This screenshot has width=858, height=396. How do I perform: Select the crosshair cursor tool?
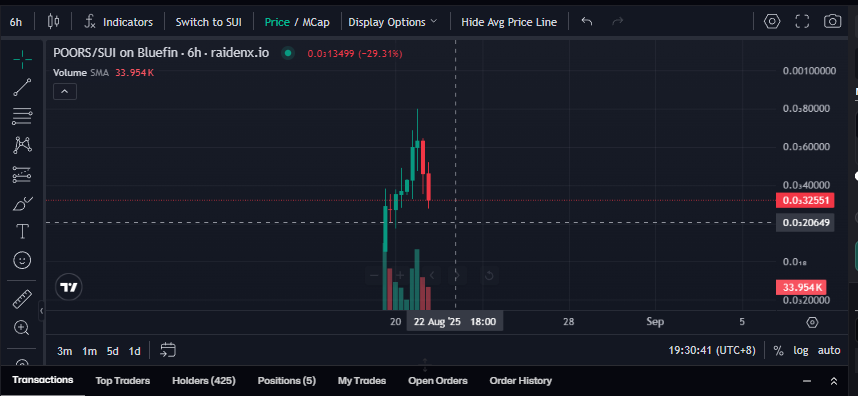(22, 59)
